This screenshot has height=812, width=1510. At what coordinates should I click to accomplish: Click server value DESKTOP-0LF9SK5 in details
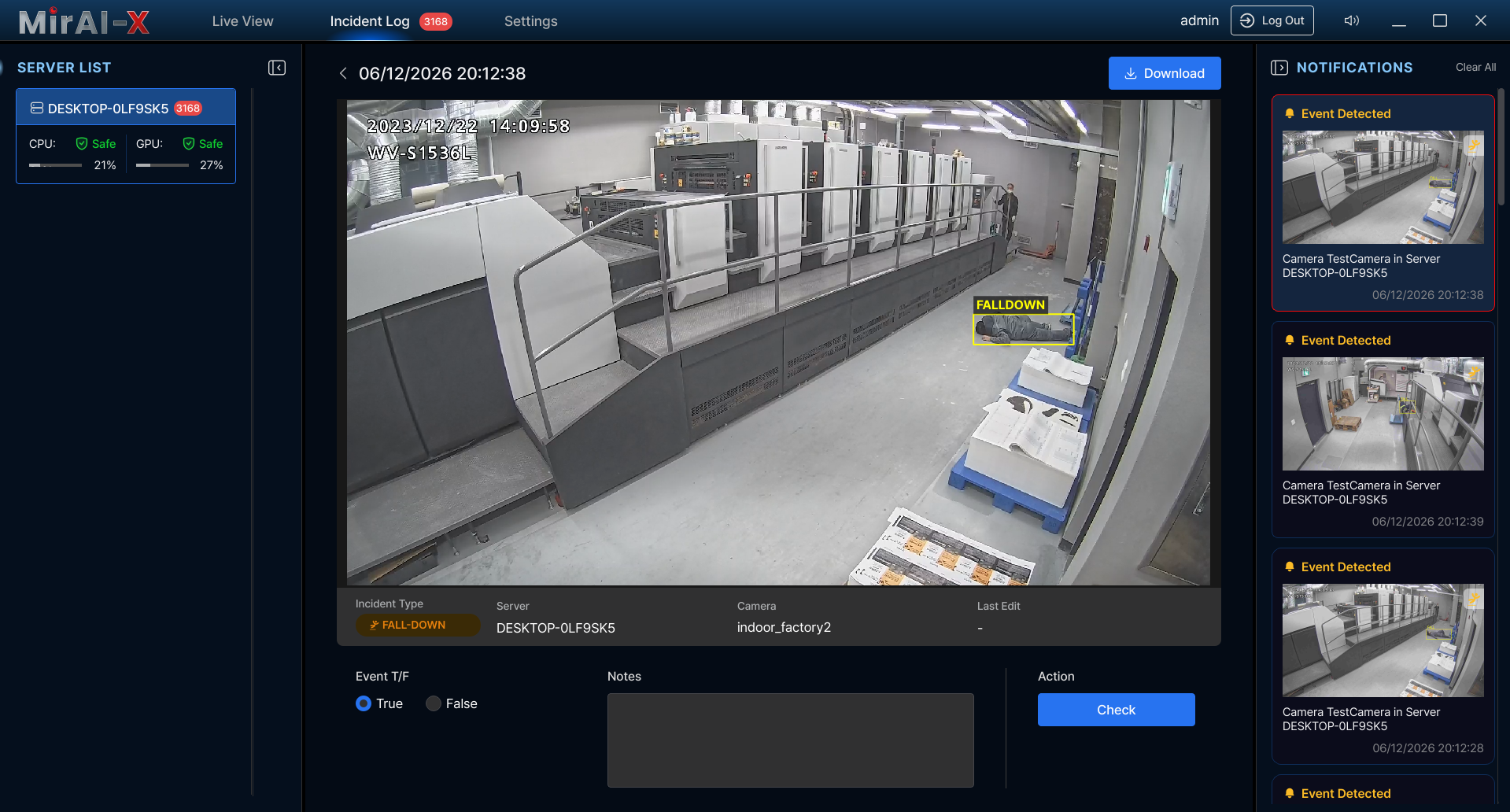(556, 628)
